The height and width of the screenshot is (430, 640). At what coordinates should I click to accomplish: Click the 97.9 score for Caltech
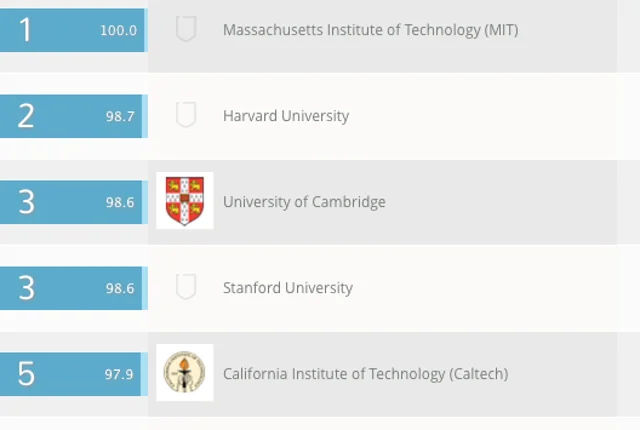pos(119,375)
